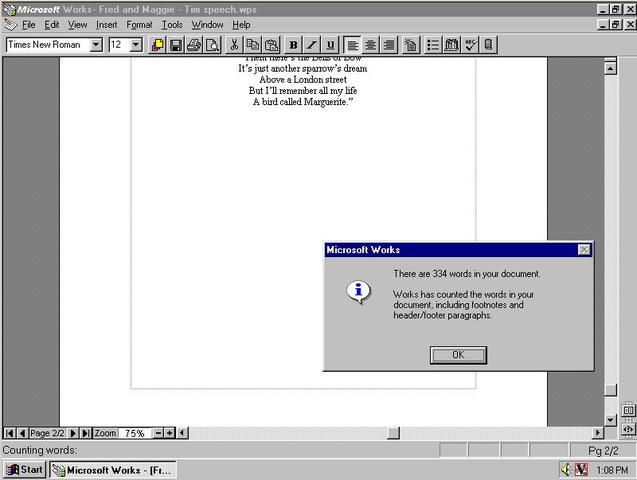This screenshot has width=637, height=480.
Task: Cut selection with the scissors icon
Action: pos(234,45)
